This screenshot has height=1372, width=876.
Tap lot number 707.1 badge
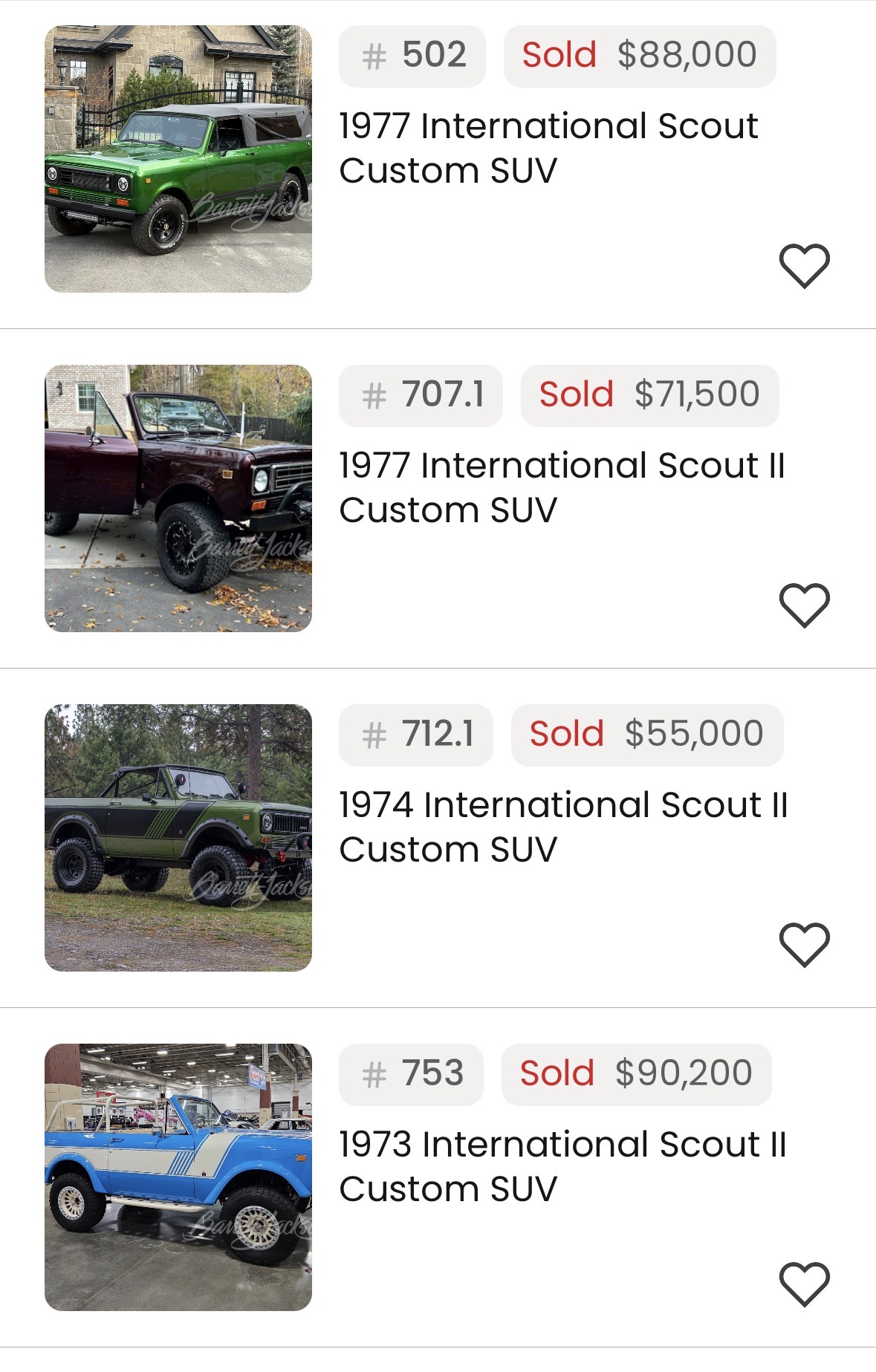point(421,395)
